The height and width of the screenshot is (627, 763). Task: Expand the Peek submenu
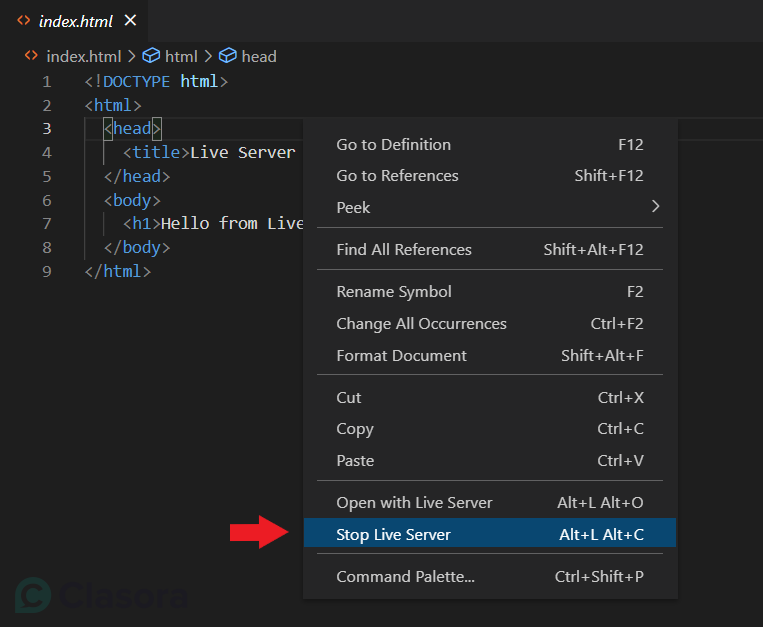490,207
